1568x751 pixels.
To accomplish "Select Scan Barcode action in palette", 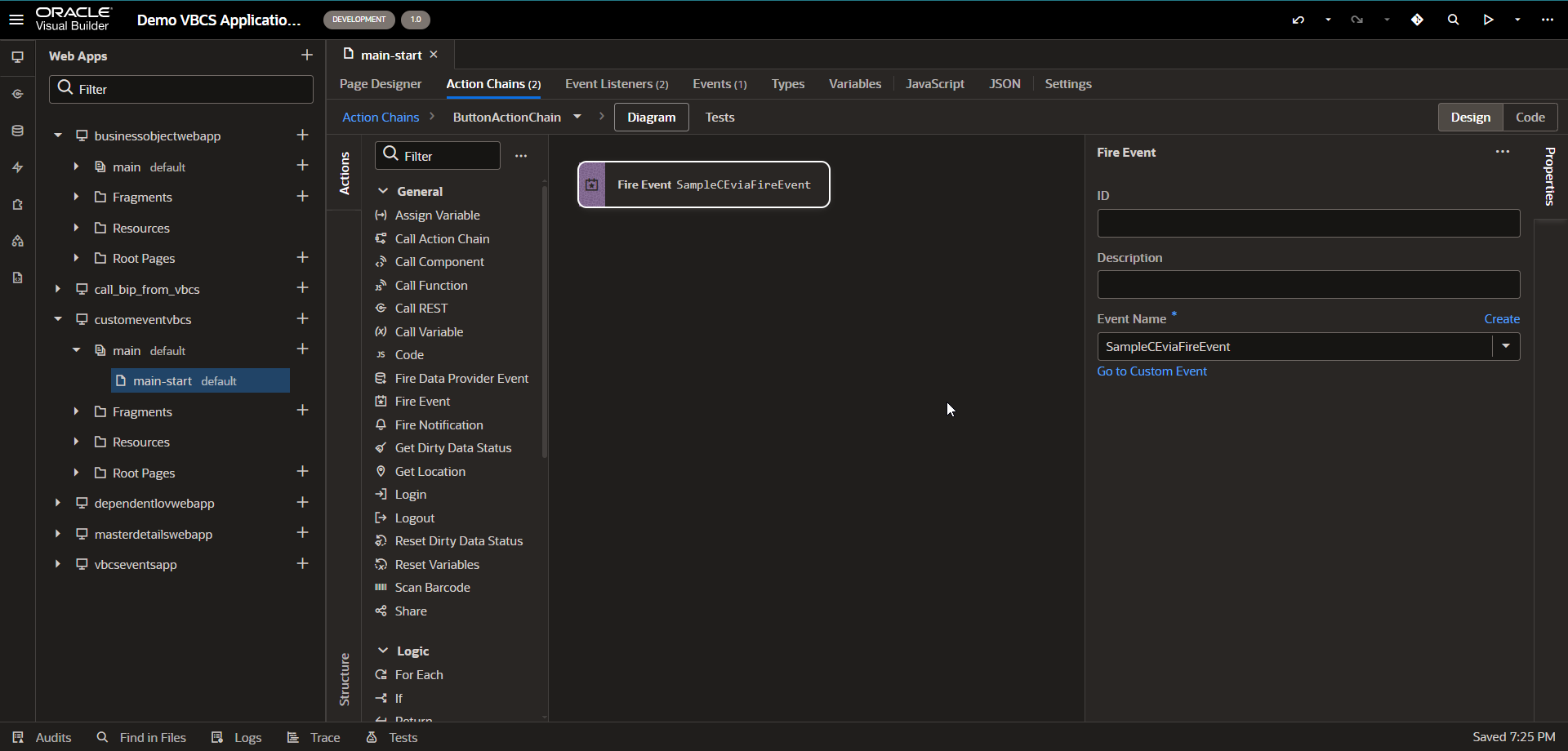I will pos(432,588).
